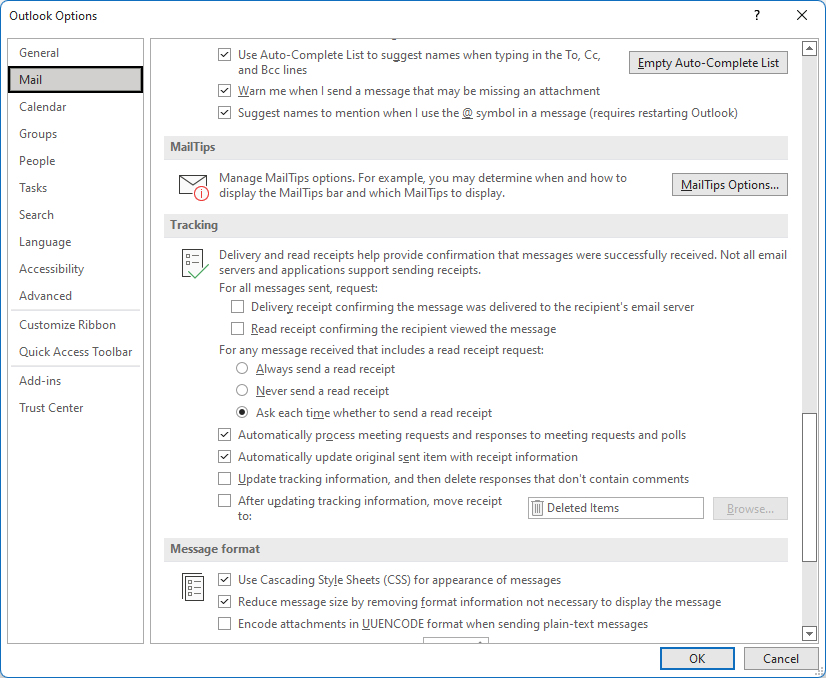Viewport: 826px width, 678px height.
Task: Toggle automatically update original sent item checkbox
Action: (x=224, y=456)
